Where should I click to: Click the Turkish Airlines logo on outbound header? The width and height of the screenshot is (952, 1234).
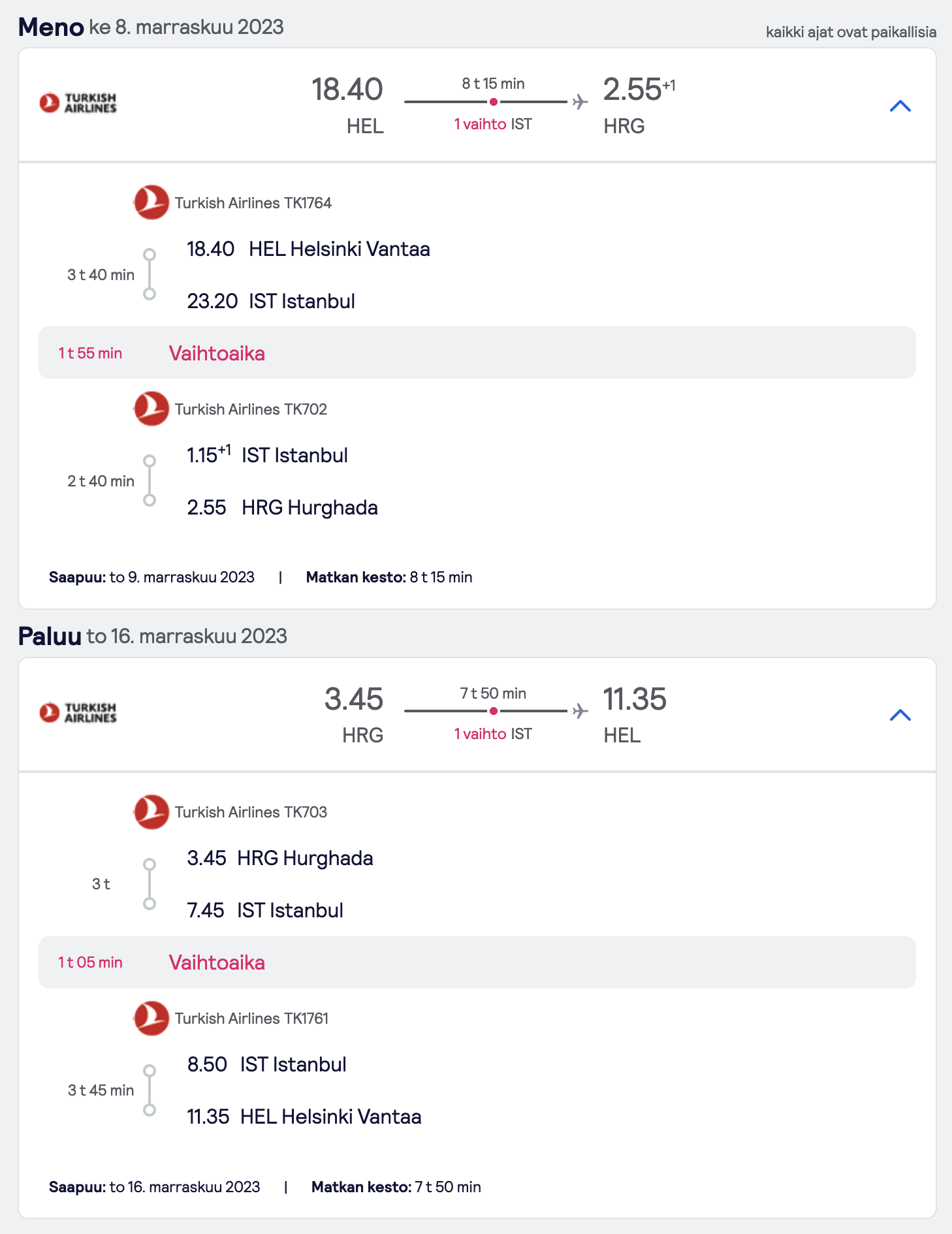(78, 103)
